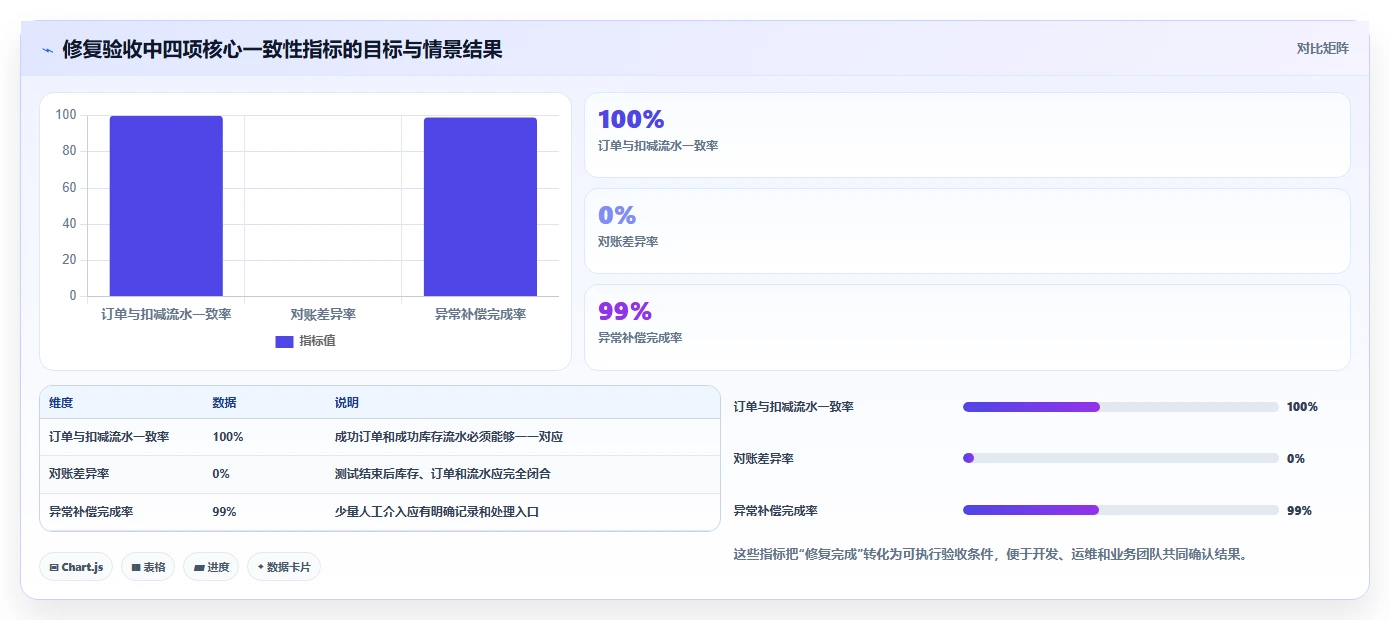Click the 异常补偿完成率 chart bar
The image size is (1390, 620).
(x=480, y=207)
